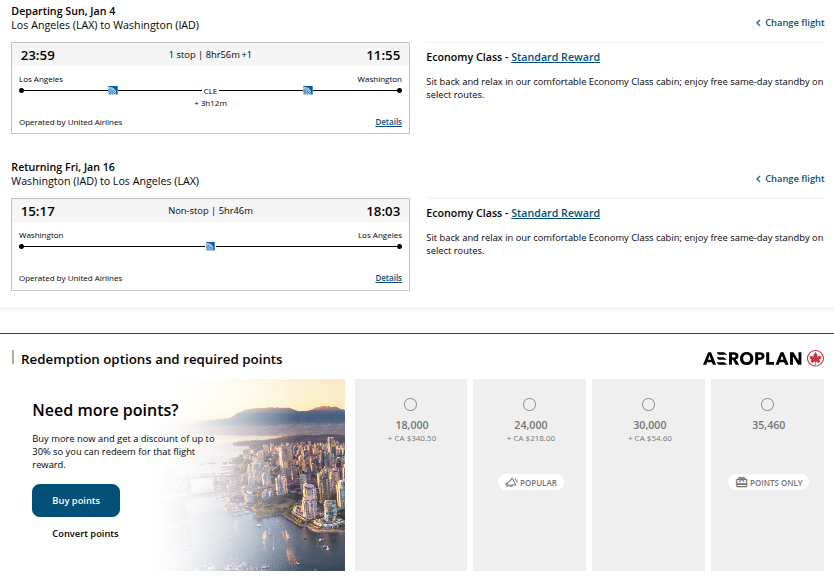Click the chevron beside the departing Change flight

[759, 22]
